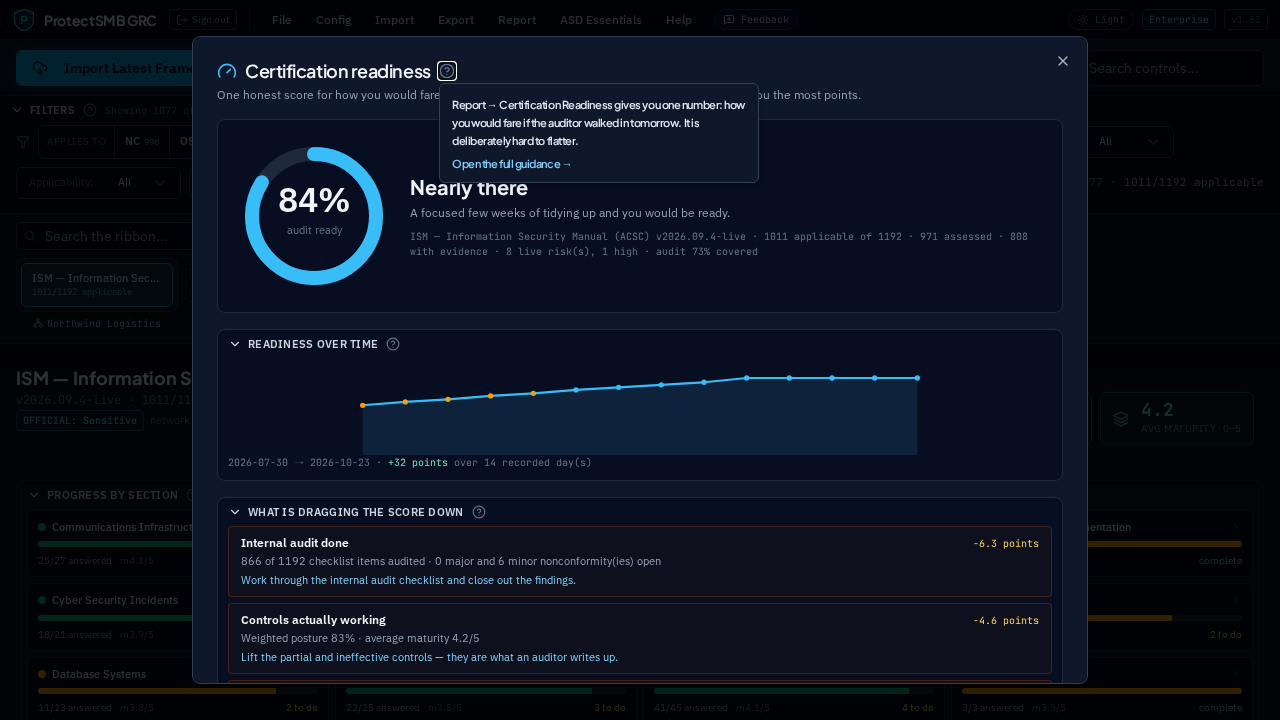Open the internal audit checklist link

(408, 580)
